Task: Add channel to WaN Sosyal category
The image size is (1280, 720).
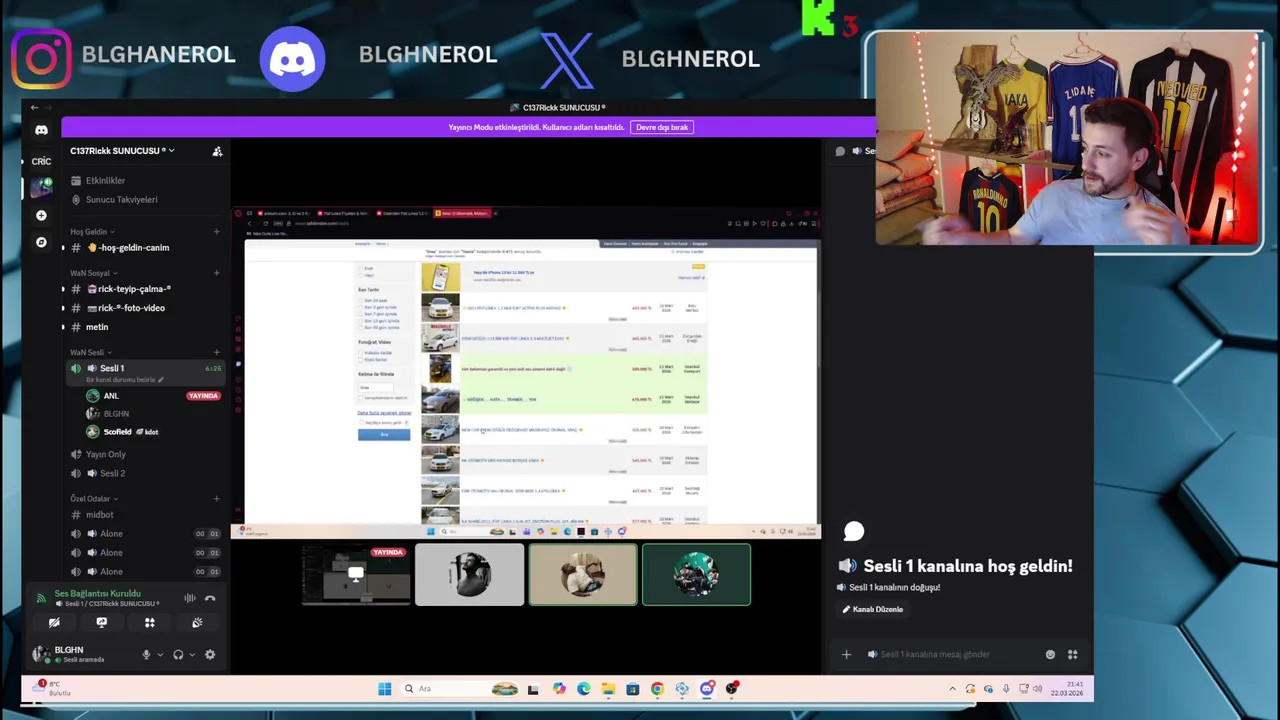Action: click(x=216, y=273)
